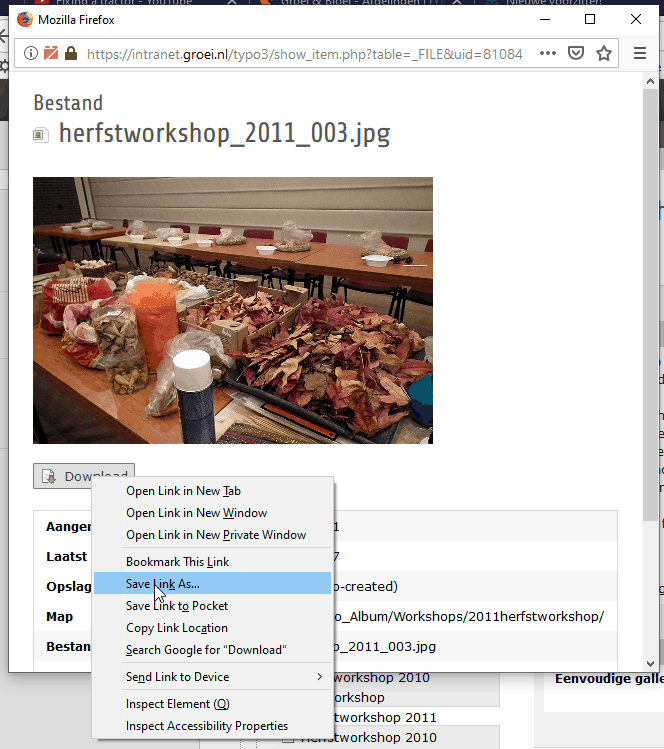This screenshot has height=749, width=664.
Task: Bookmark this page with star icon
Action: click(x=604, y=53)
